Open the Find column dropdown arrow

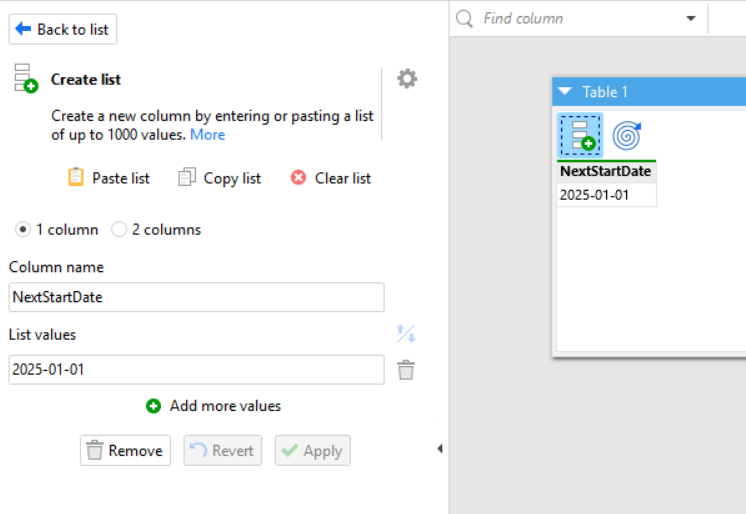pyautogui.click(x=691, y=19)
